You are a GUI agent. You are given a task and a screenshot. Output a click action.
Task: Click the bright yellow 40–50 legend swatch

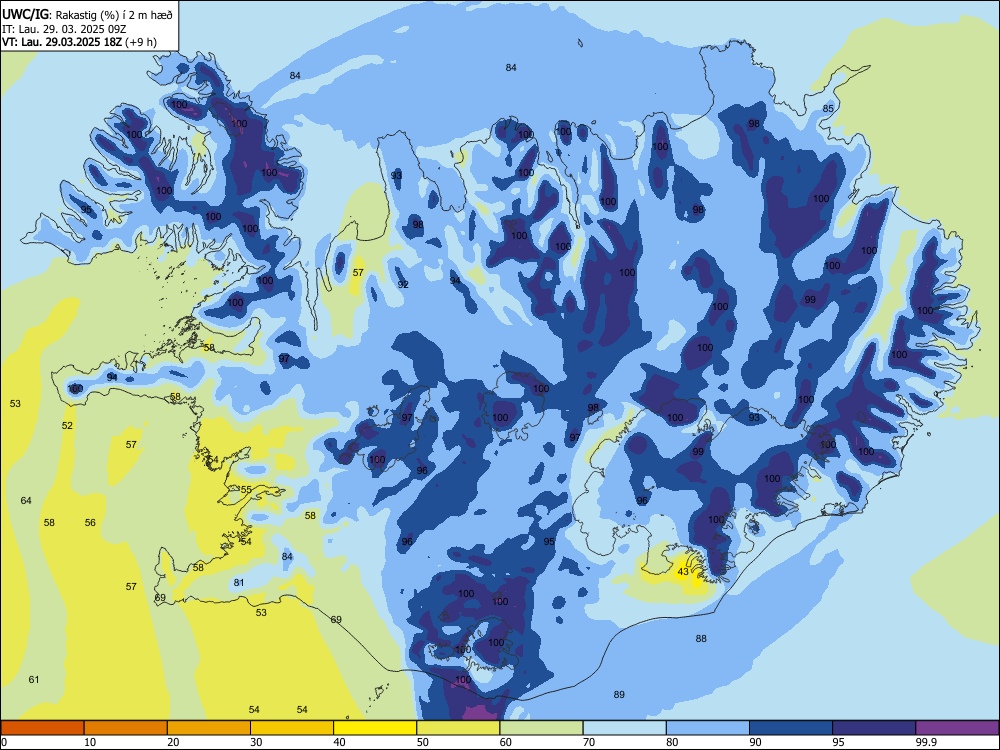coord(375,728)
